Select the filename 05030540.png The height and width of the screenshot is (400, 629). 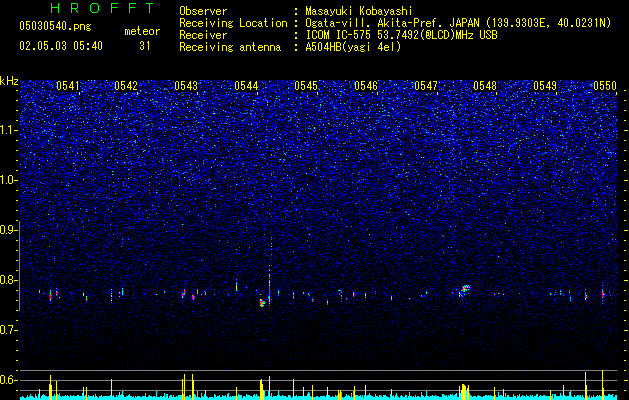[x=55, y=26]
